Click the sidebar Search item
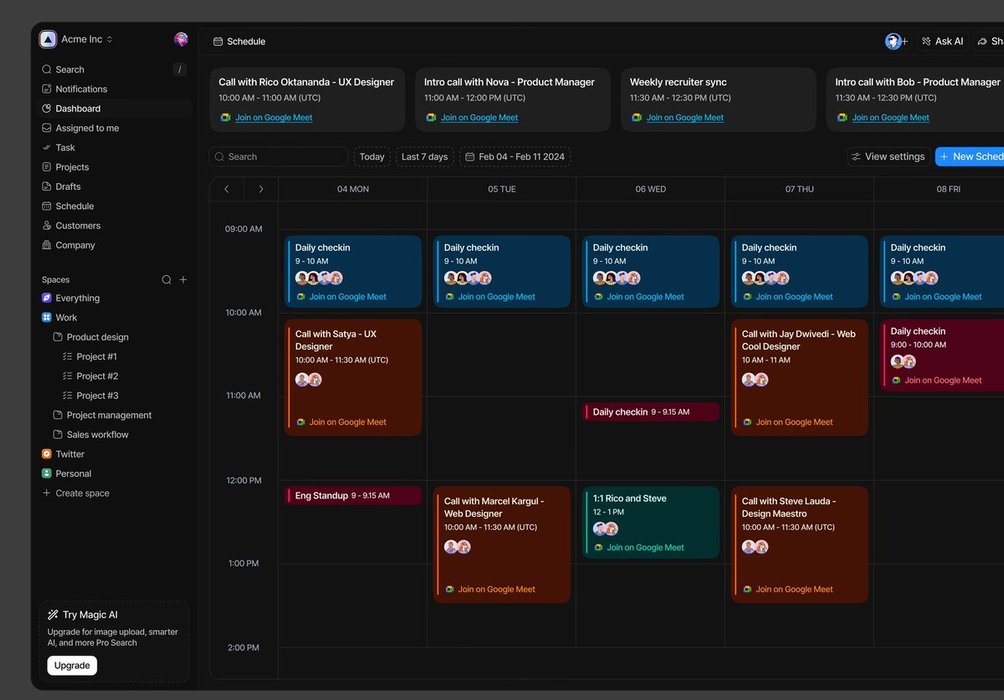 click(114, 69)
